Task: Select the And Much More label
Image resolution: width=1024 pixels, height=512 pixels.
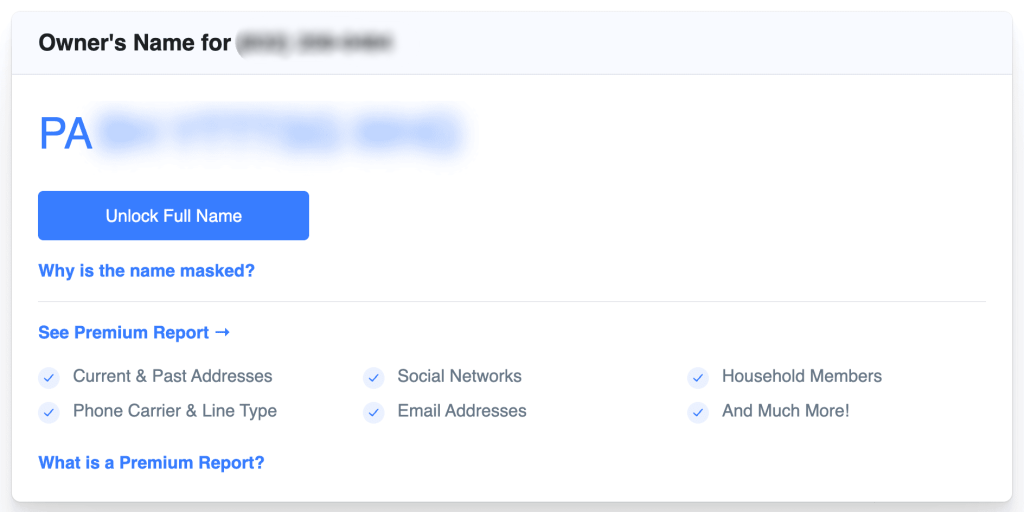Action: coord(786,411)
